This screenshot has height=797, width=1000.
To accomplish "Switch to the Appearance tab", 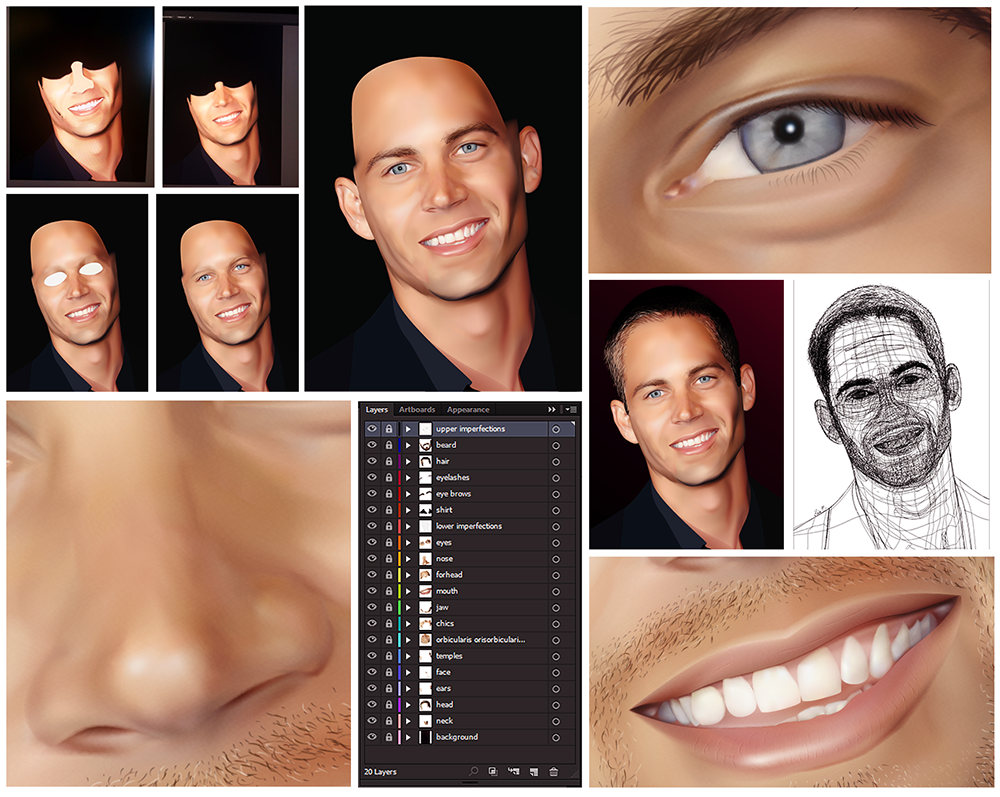I will click(x=468, y=409).
